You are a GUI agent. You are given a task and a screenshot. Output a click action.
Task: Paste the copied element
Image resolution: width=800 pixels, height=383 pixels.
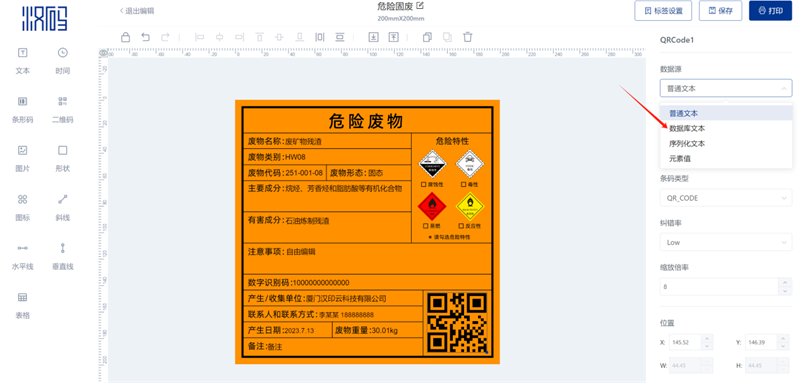click(447, 37)
